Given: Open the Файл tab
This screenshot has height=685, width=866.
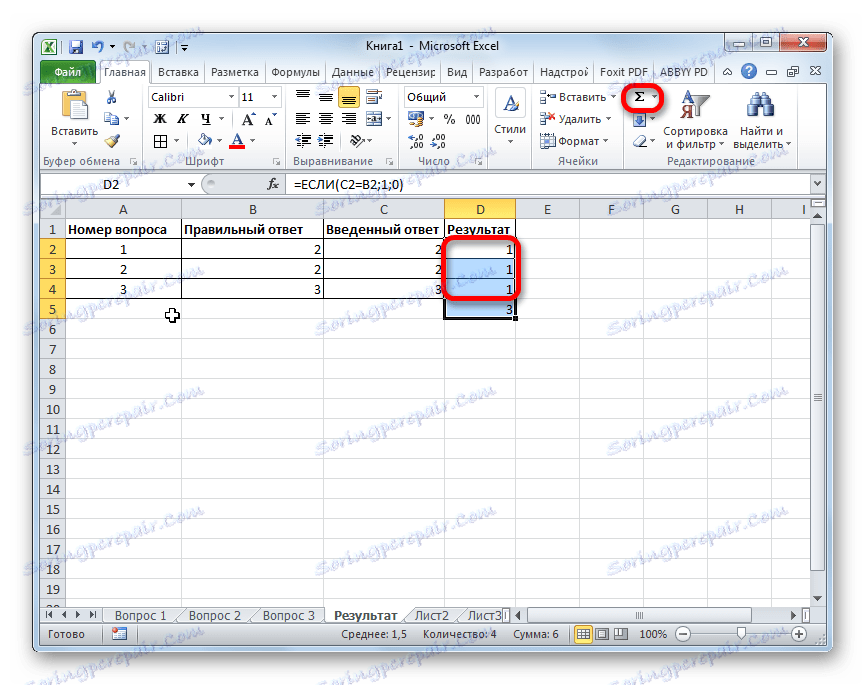Looking at the screenshot, I should [67, 72].
